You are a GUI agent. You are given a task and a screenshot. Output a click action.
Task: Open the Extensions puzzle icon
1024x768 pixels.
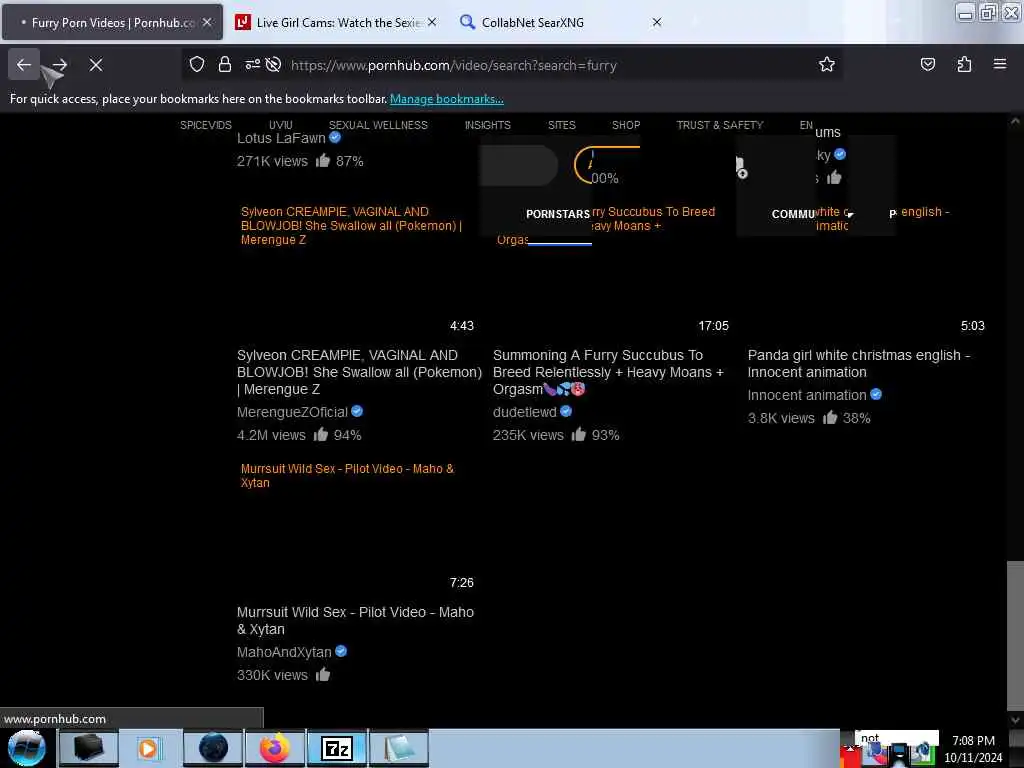tap(964, 64)
